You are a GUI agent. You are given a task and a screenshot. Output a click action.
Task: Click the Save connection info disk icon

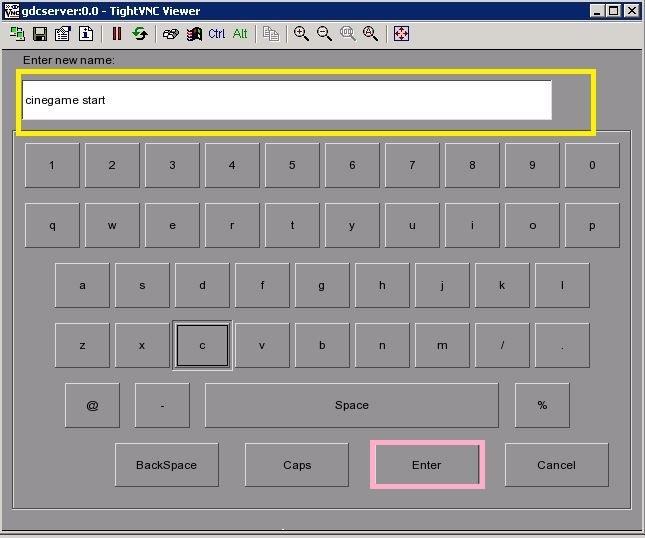(x=40, y=34)
